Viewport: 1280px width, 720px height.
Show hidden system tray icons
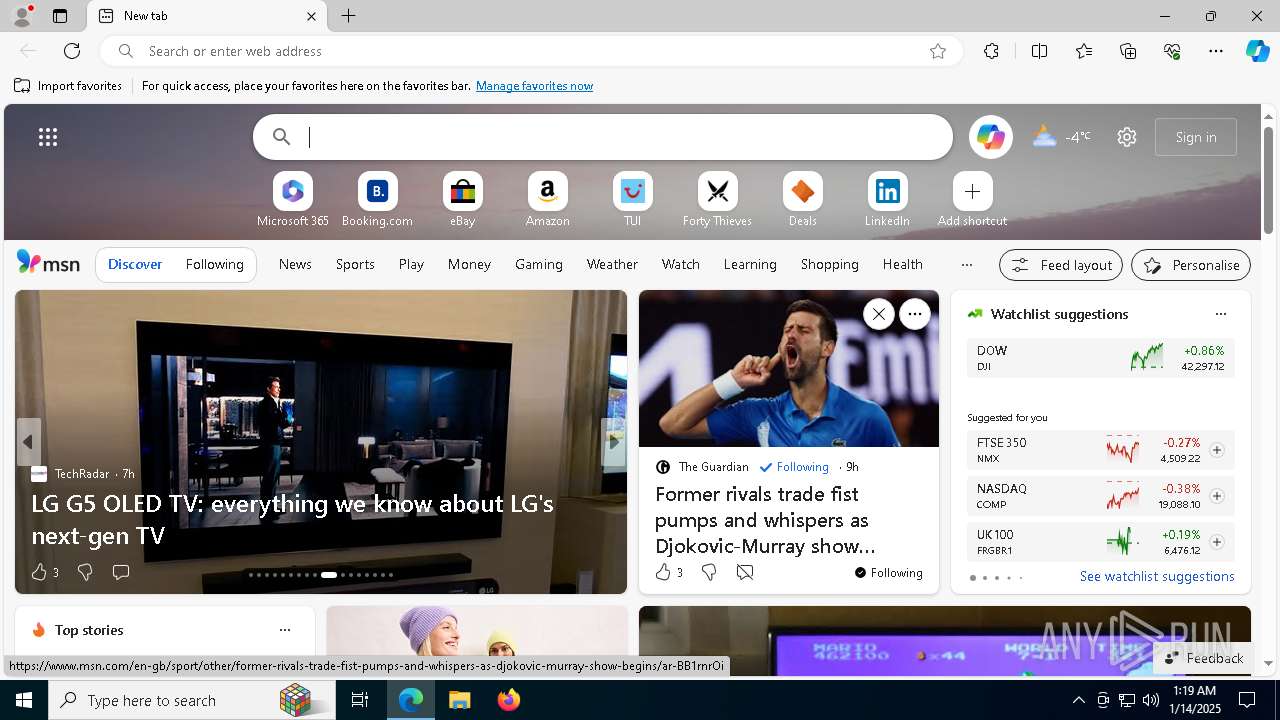click(1078, 700)
